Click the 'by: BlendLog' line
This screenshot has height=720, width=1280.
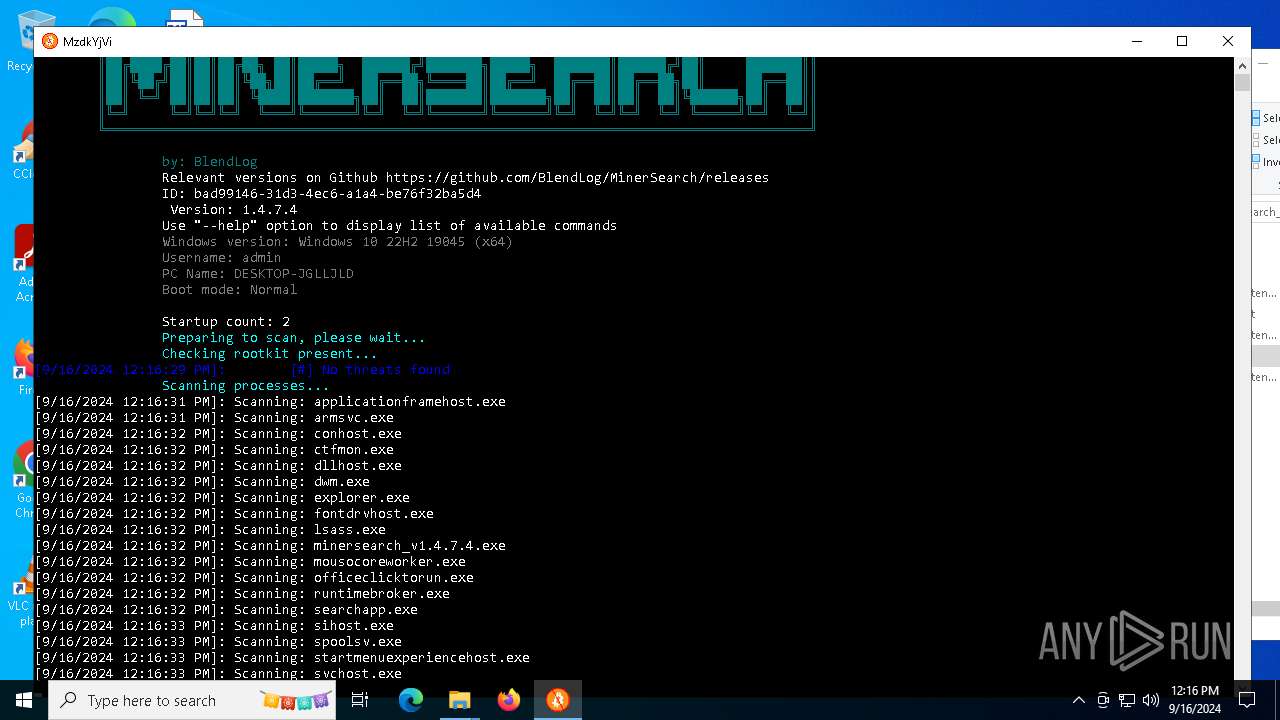click(210, 161)
